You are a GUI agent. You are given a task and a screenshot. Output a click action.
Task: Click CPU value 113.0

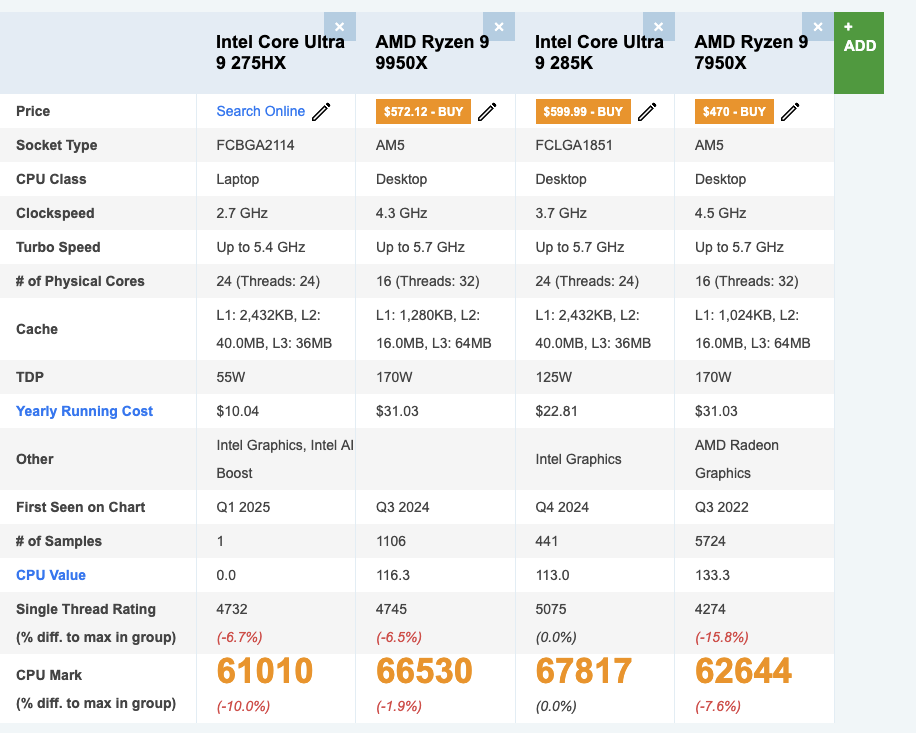point(552,575)
